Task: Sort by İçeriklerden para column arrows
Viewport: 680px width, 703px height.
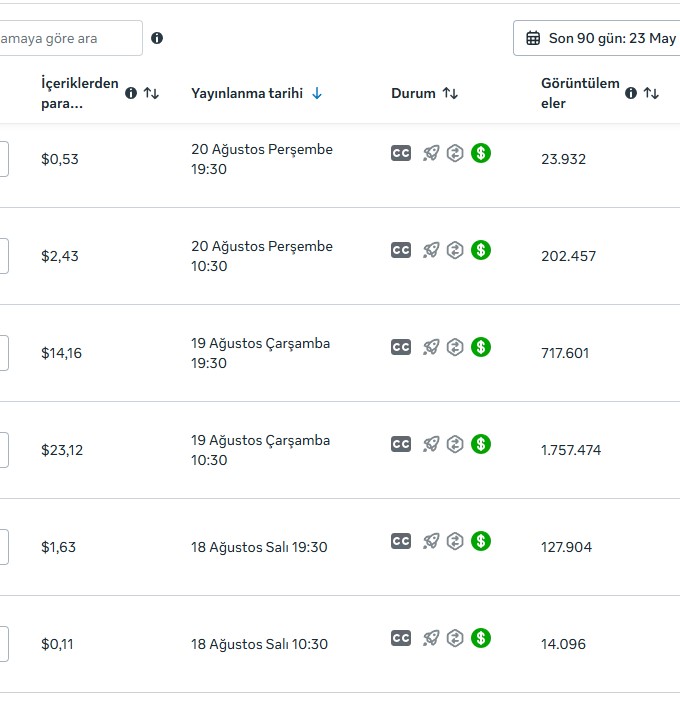Action: [x=151, y=93]
